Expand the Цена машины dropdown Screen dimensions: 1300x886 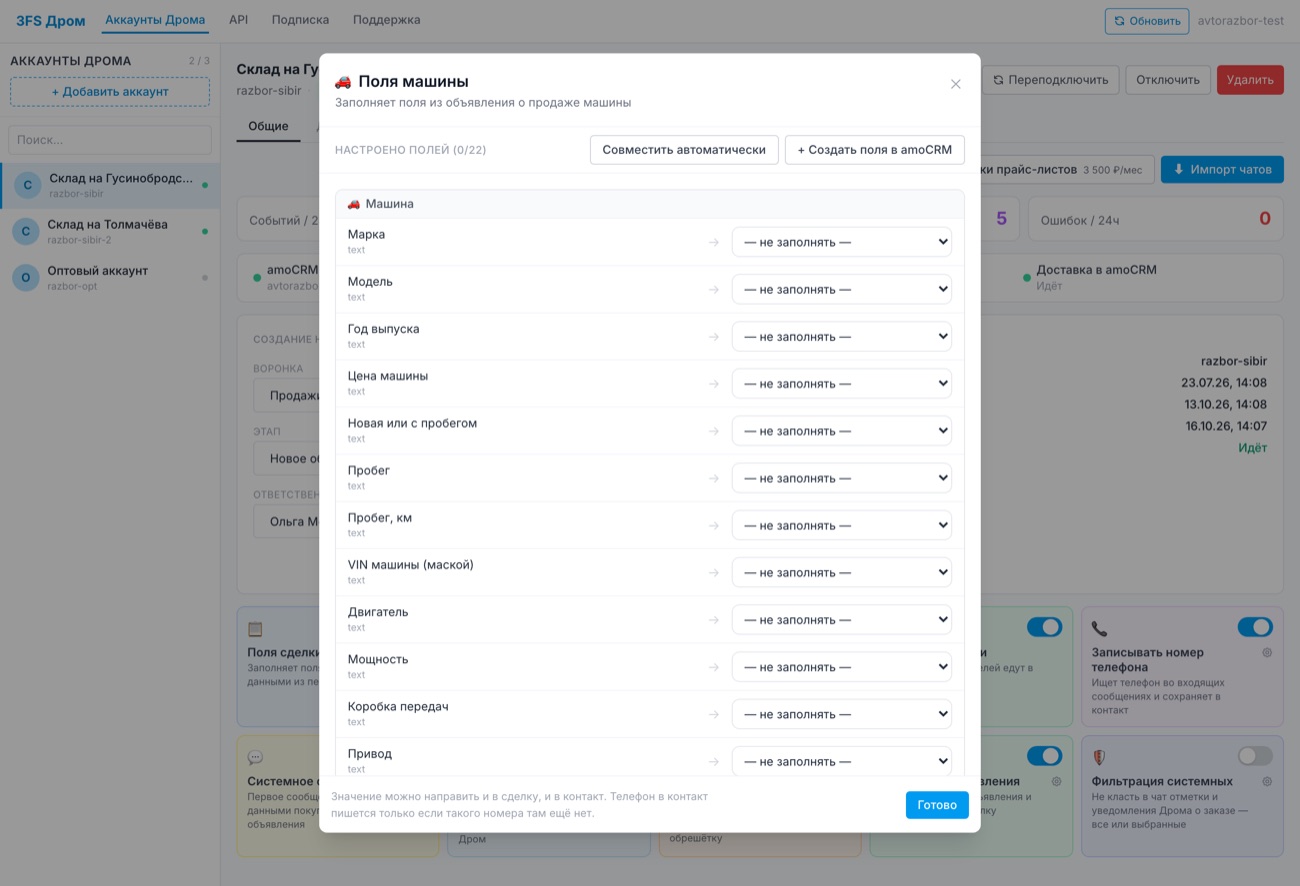click(x=842, y=383)
